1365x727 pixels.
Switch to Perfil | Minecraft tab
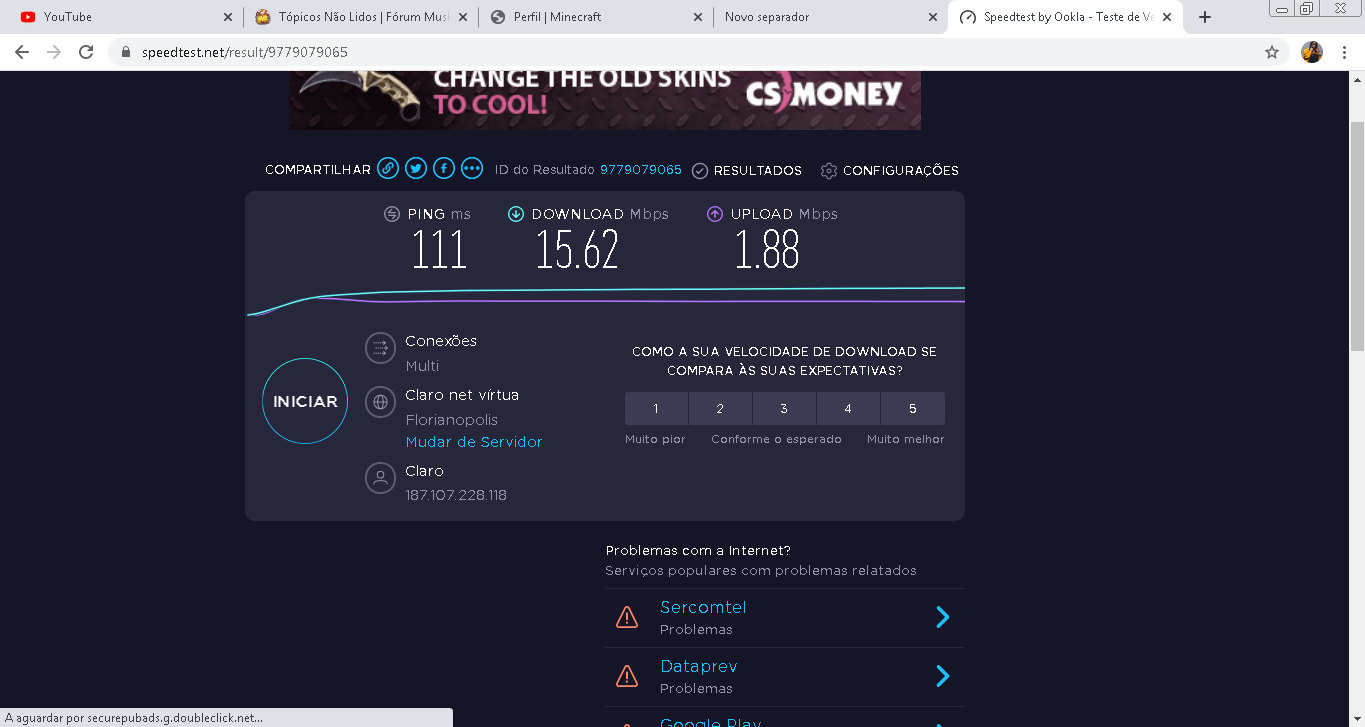click(595, 17)
